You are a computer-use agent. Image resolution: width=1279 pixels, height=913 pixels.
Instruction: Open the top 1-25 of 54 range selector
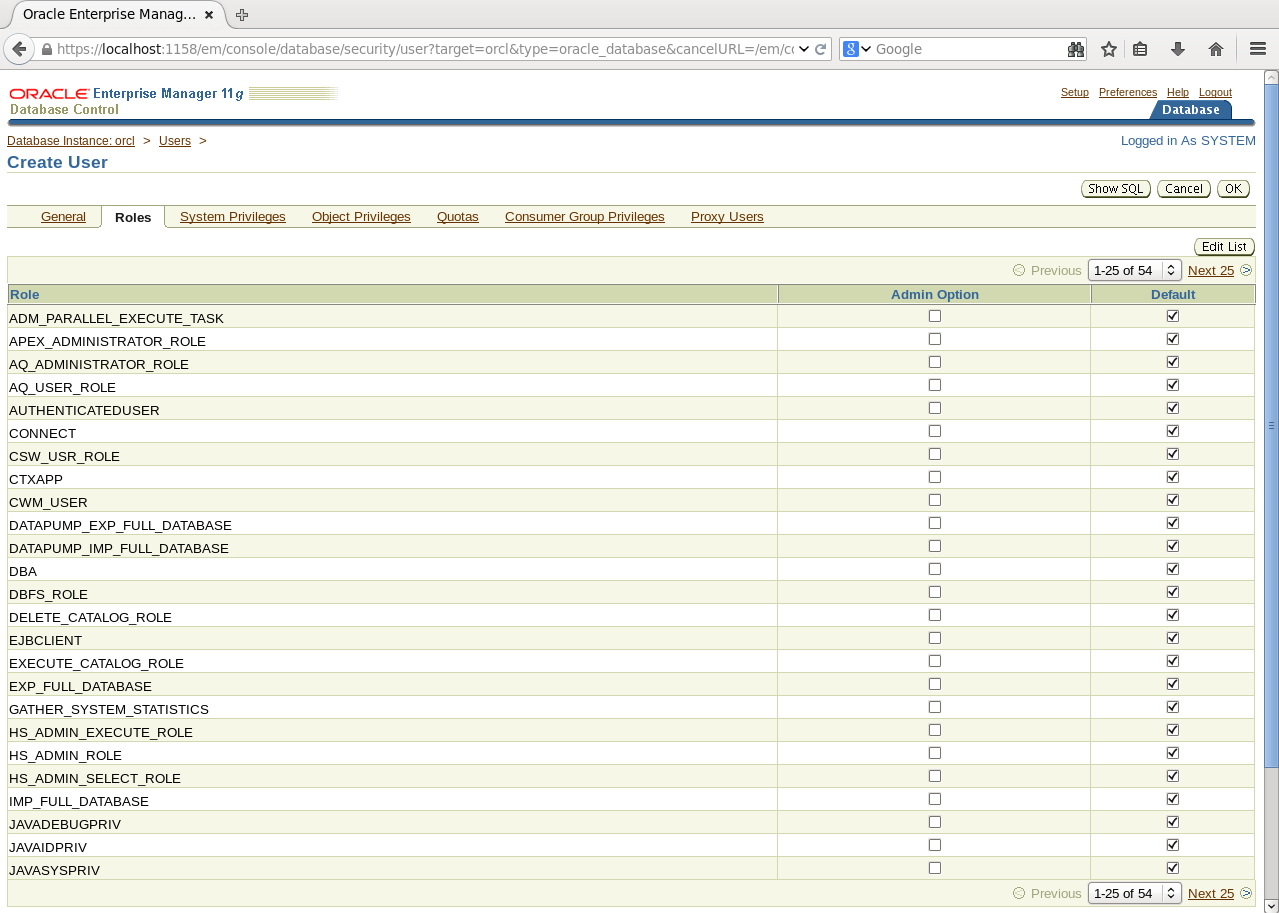coord(1135,270)
